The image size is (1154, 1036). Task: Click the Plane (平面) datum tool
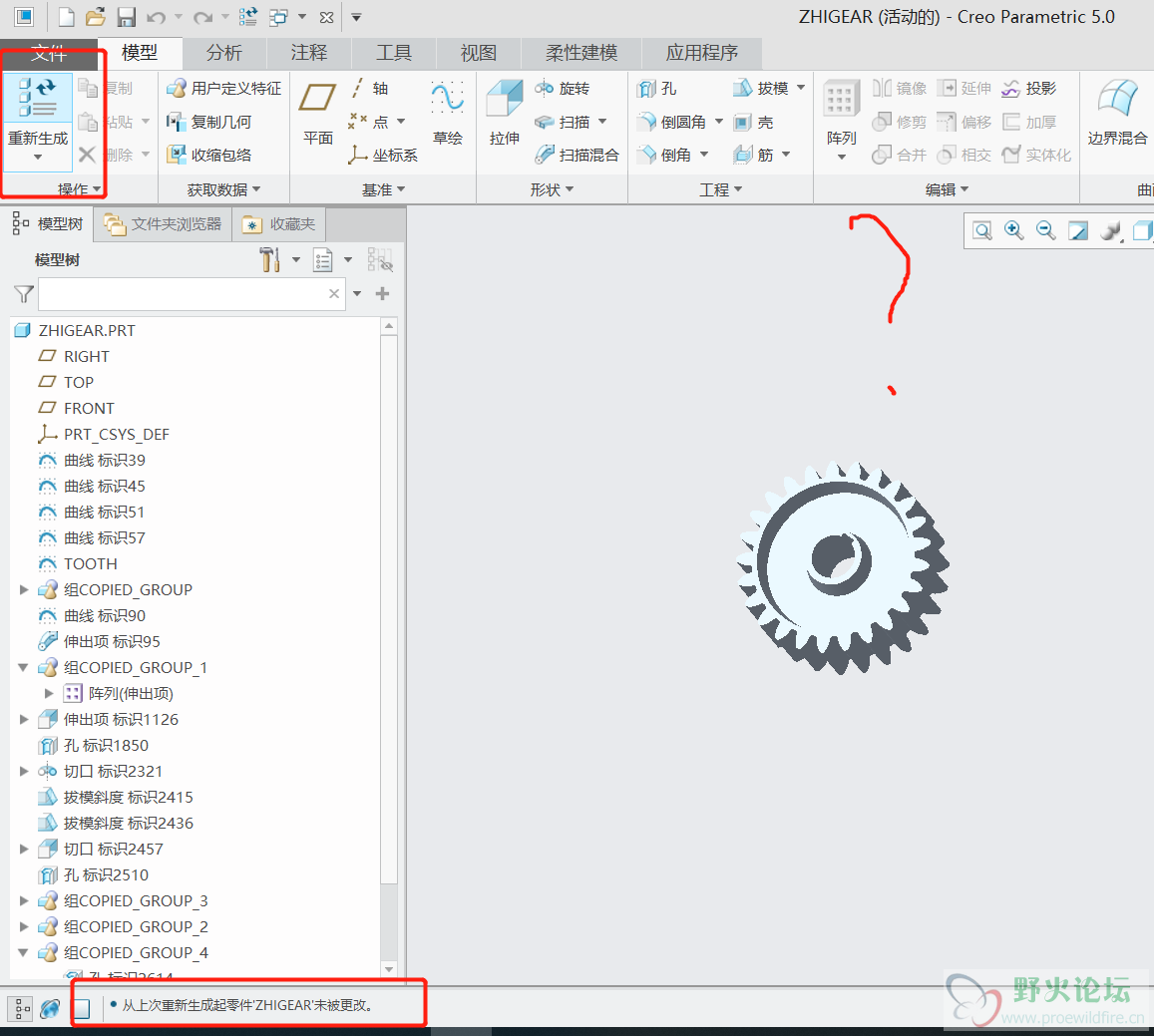pyautogui.click(x=318, y=114)
